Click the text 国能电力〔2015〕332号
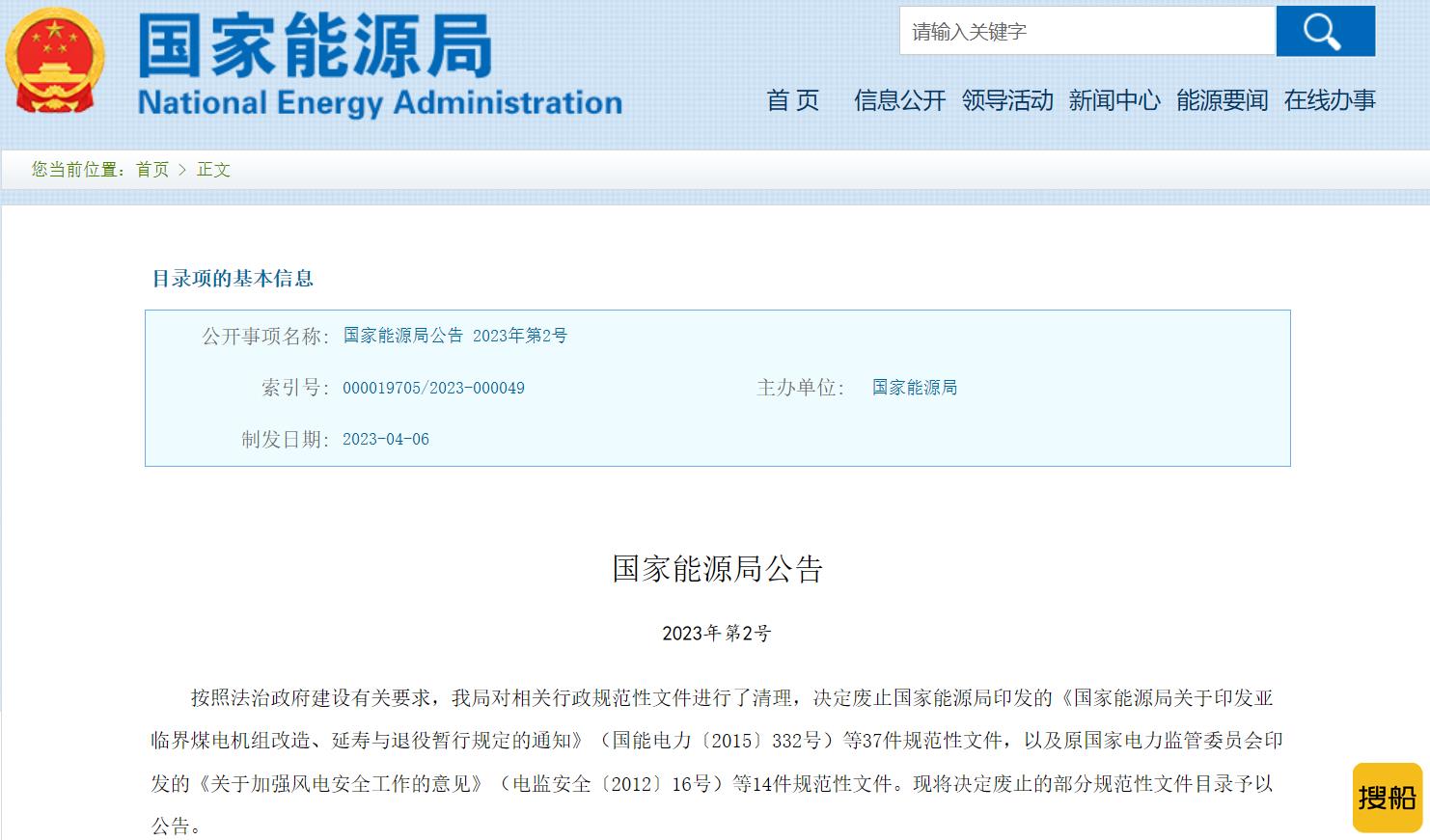This screenshot has width=1430, height=840. click(716, 741)
